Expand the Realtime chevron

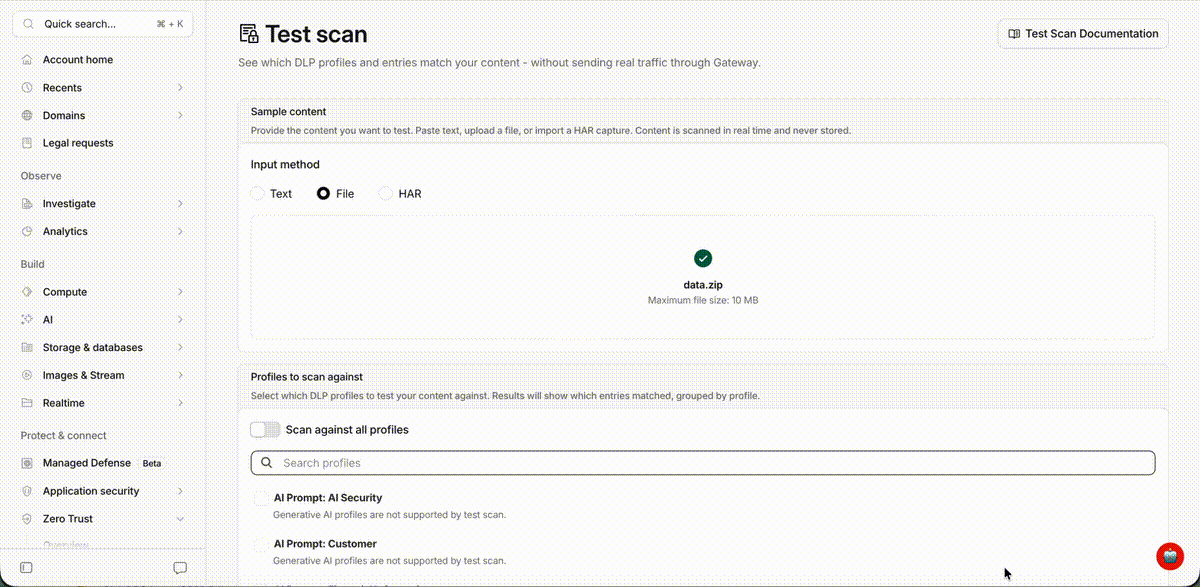tap(180, 403)
